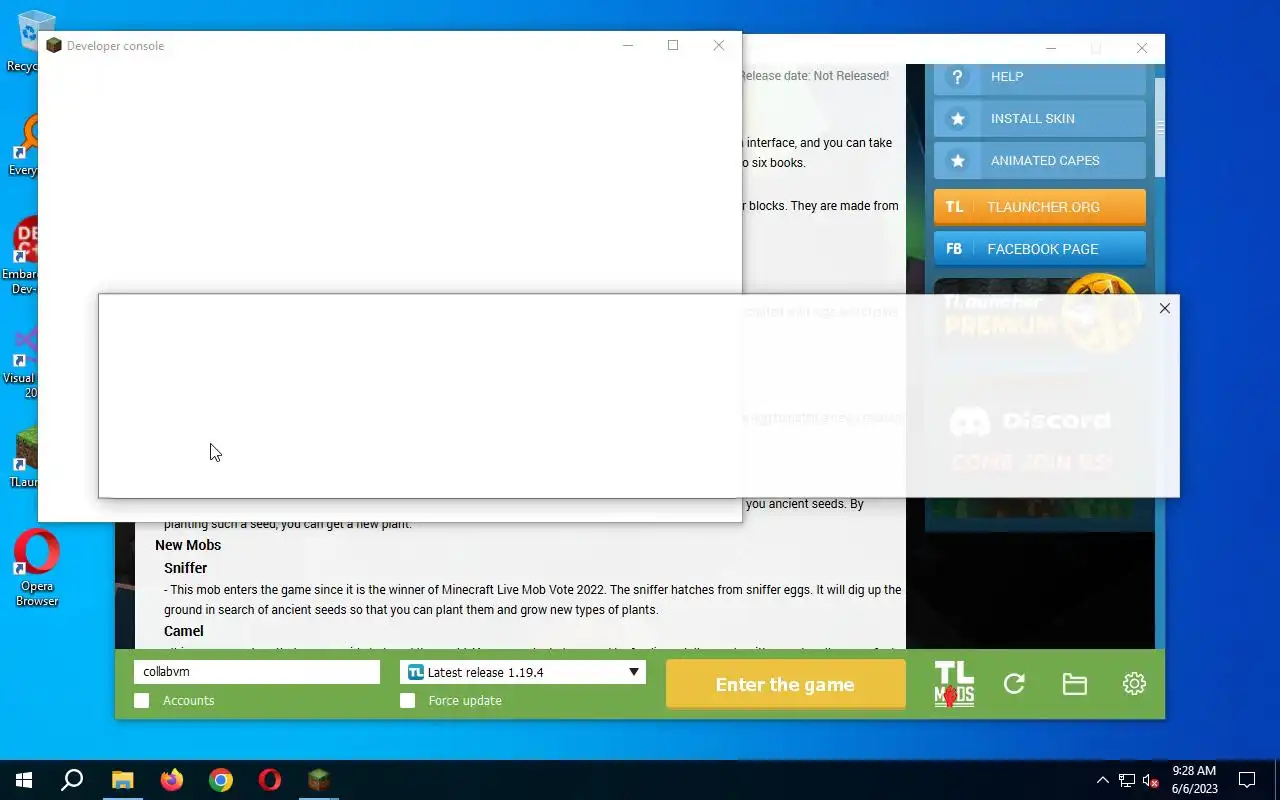Image resolution: width=1280 pixels, height=800 pixels.
Task: Click the Camel heading text
Action: [184, 631]
